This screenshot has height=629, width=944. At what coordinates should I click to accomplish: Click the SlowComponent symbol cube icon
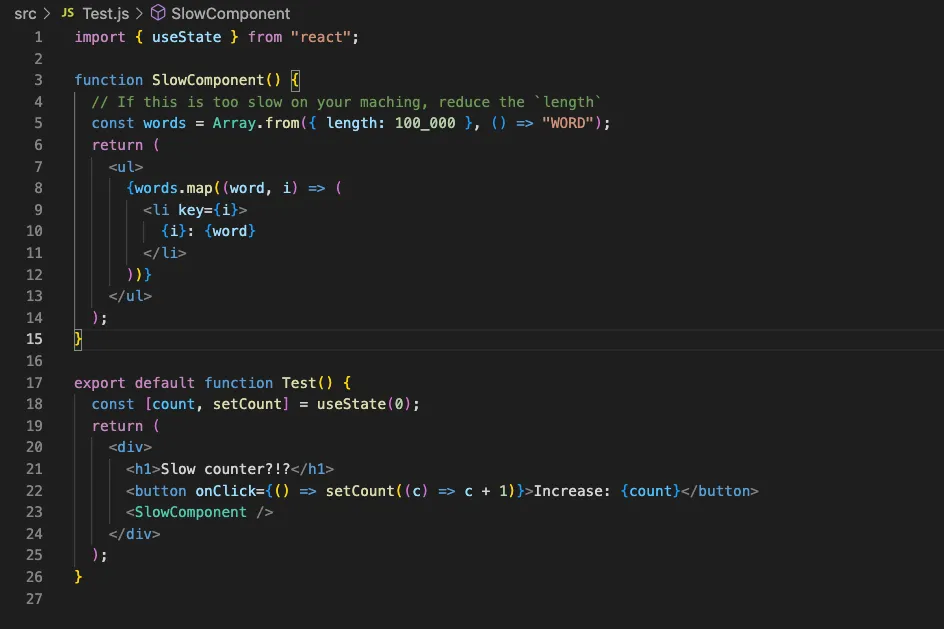pos(158,13)
